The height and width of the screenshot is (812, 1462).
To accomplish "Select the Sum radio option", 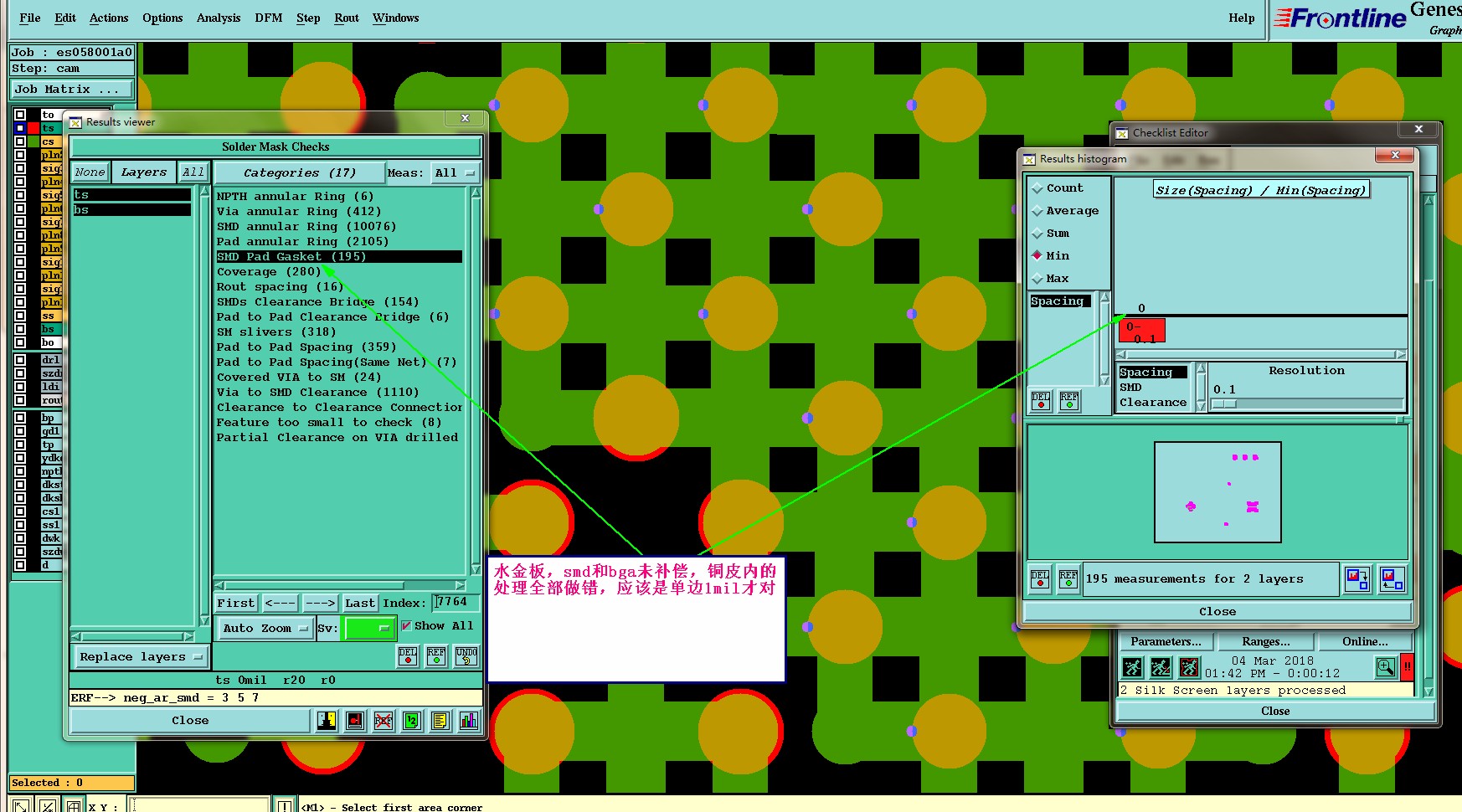I will tap(1037, 234).
